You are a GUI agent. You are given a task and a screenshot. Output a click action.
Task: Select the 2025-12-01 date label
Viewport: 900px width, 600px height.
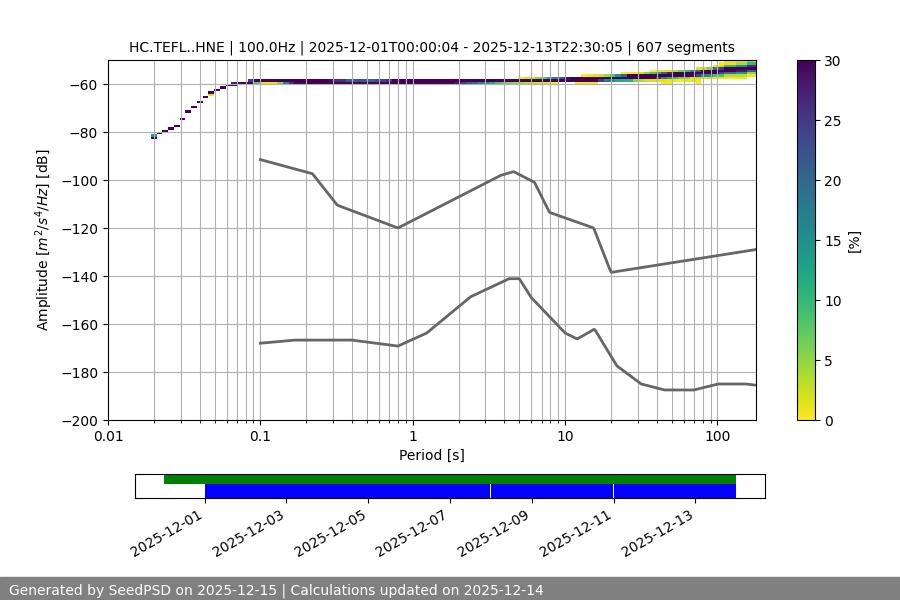point(167,530)
